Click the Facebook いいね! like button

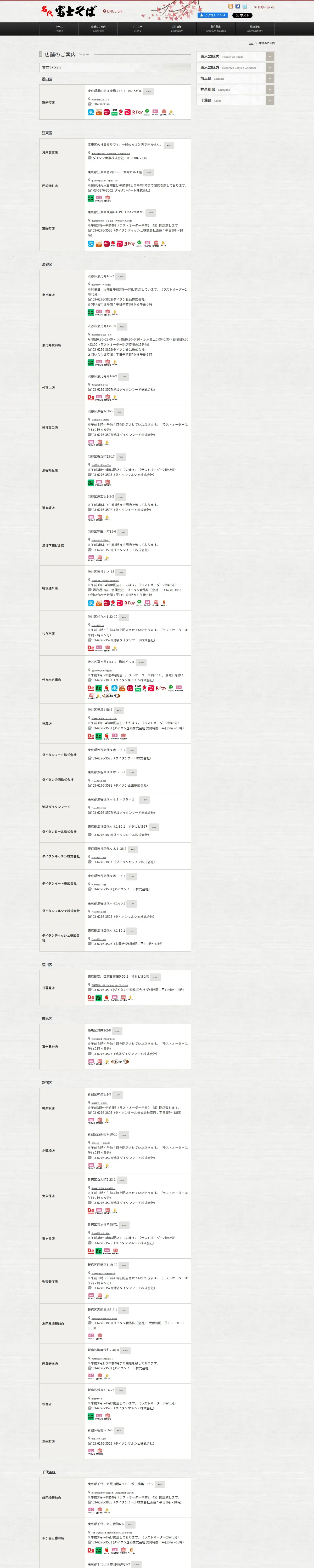click(x=213, y=15)
